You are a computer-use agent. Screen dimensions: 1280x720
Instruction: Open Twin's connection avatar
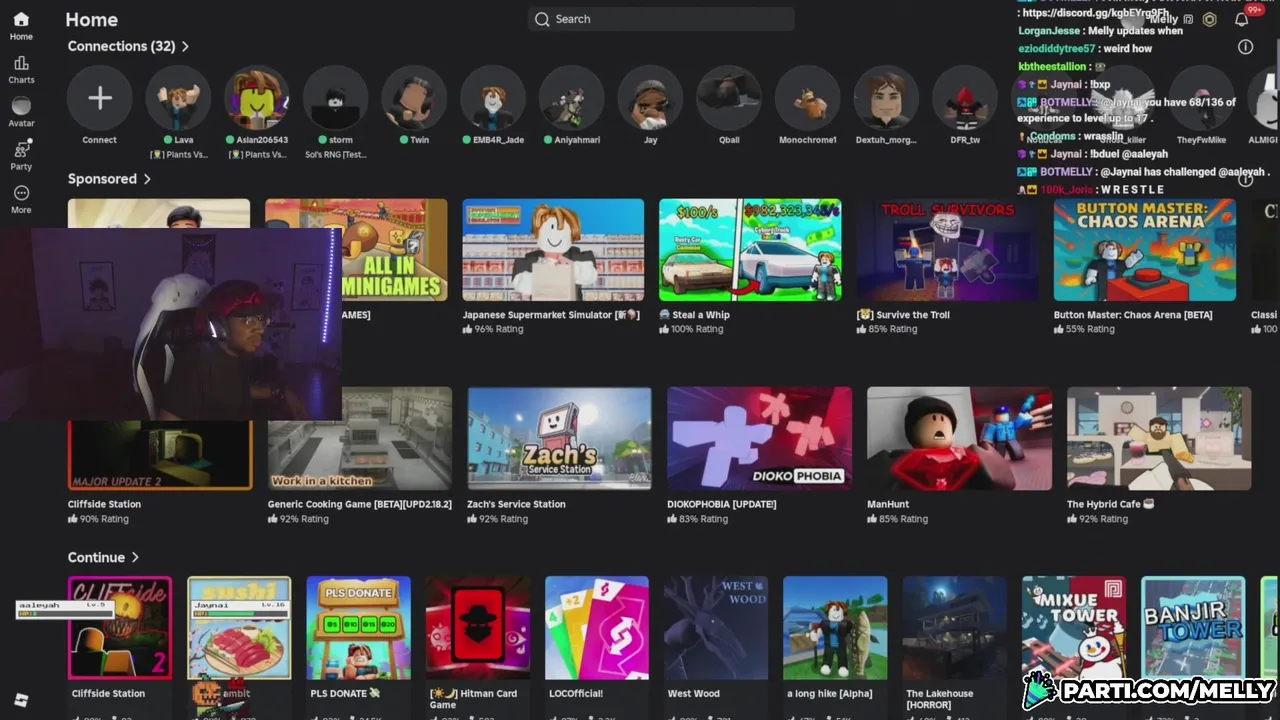click(414, 98)
